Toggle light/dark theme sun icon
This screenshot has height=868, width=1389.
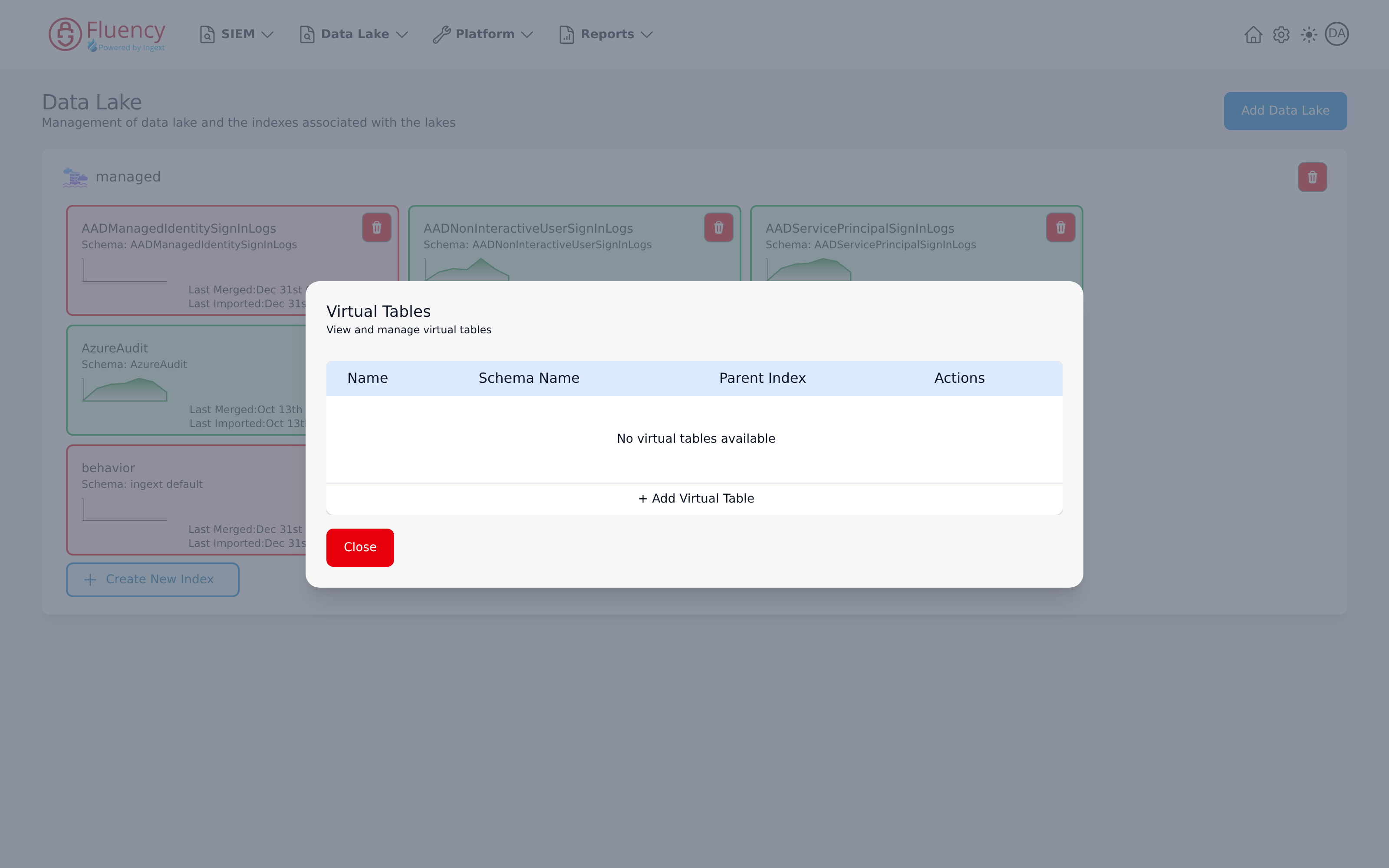pyautogui.click(x=1309, y=34)
